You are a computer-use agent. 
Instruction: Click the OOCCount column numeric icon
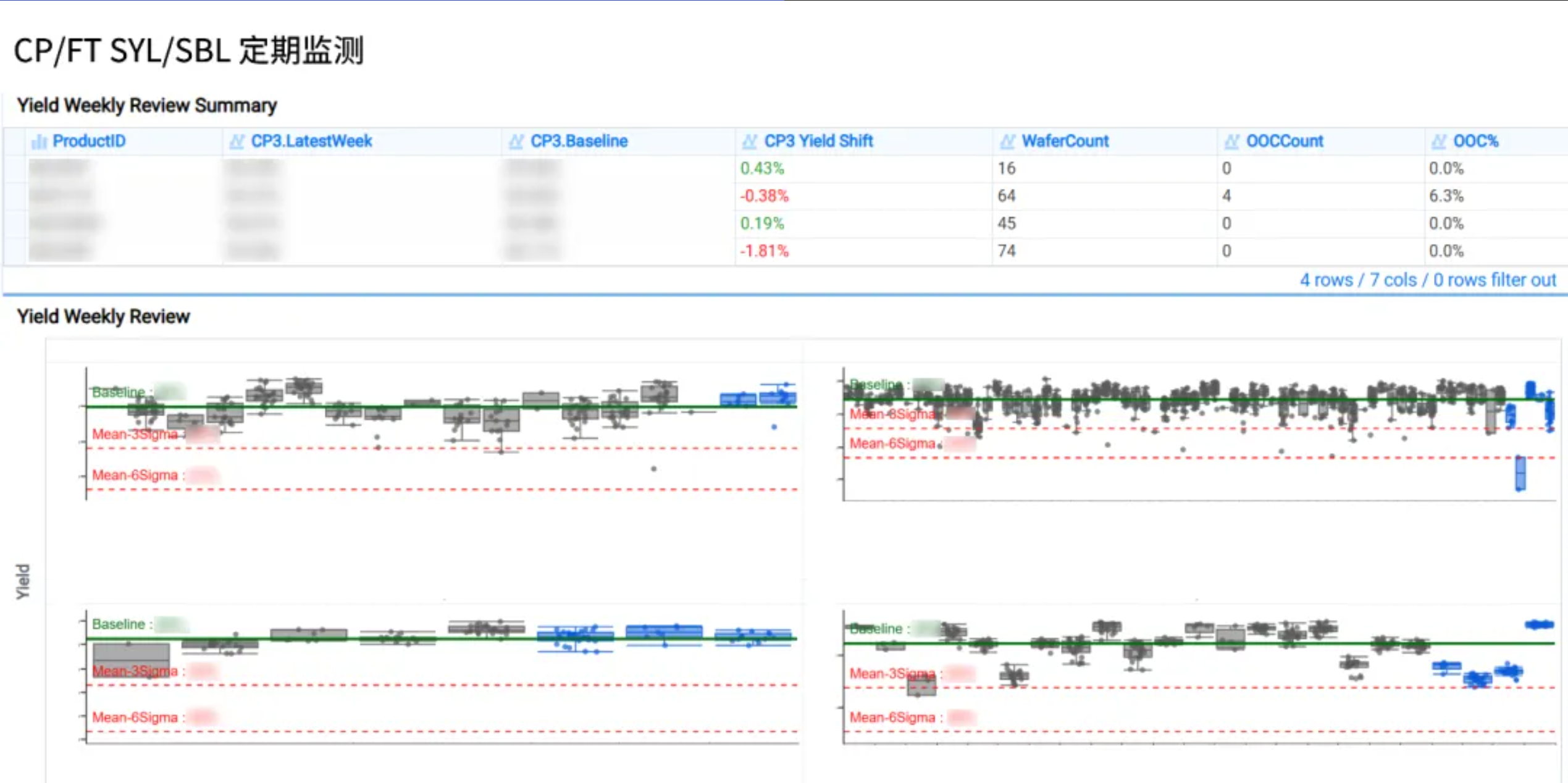[1231, 141]
